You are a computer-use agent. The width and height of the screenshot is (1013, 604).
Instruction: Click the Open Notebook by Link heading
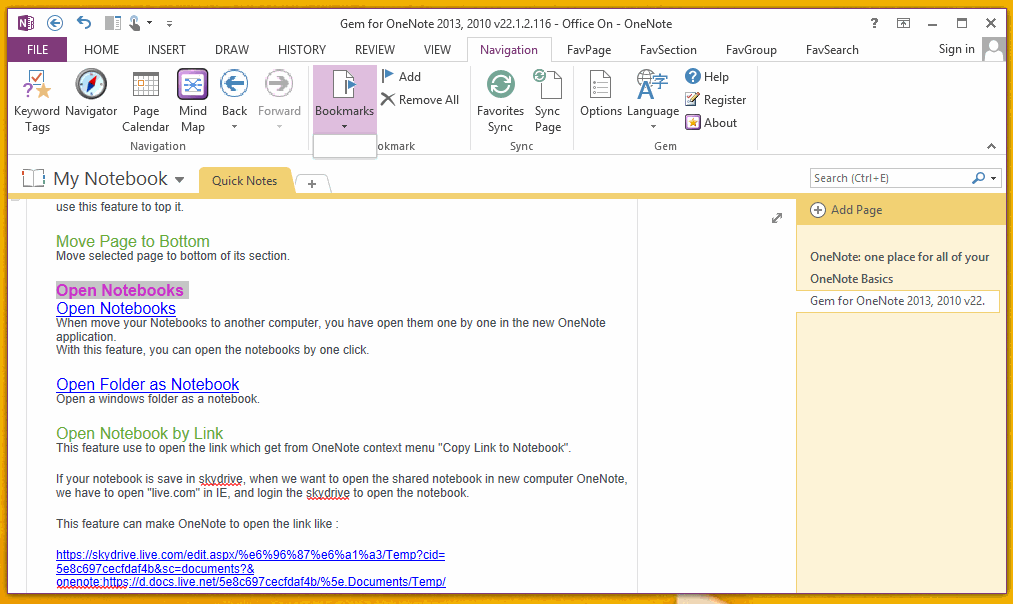(140, 433)
